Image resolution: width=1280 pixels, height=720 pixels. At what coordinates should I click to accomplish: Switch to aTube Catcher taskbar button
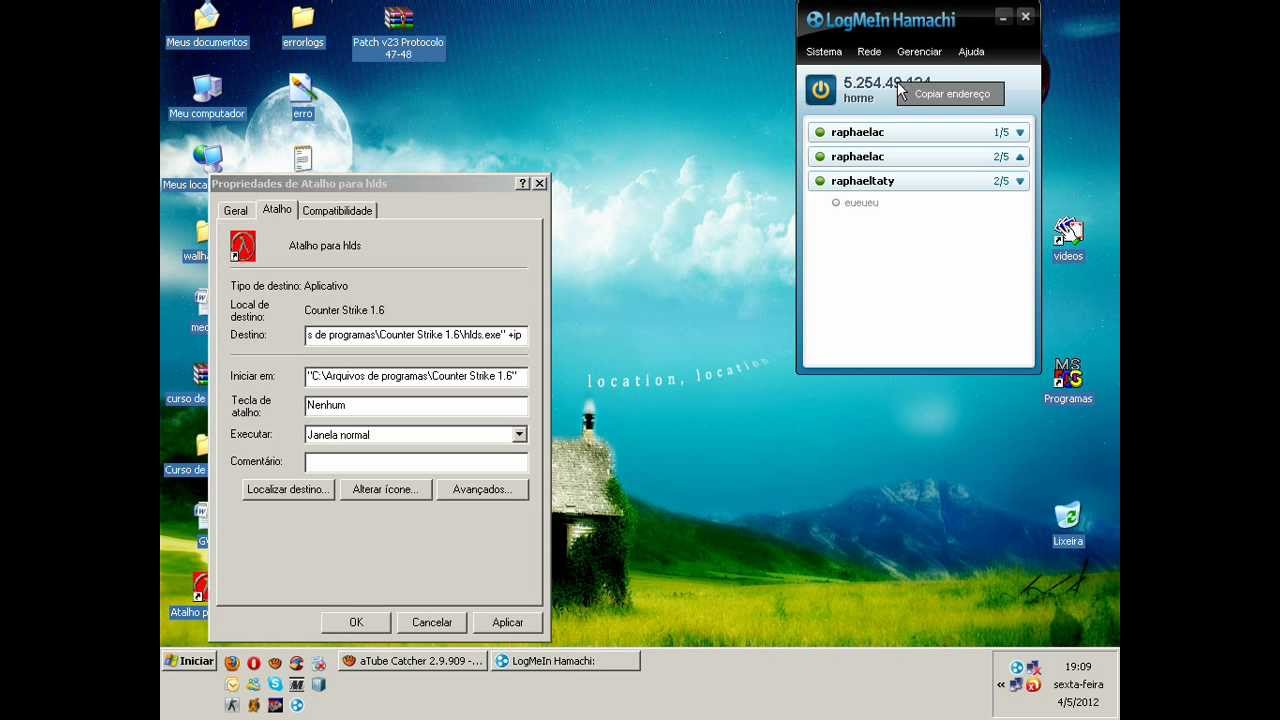coord(412,661)
